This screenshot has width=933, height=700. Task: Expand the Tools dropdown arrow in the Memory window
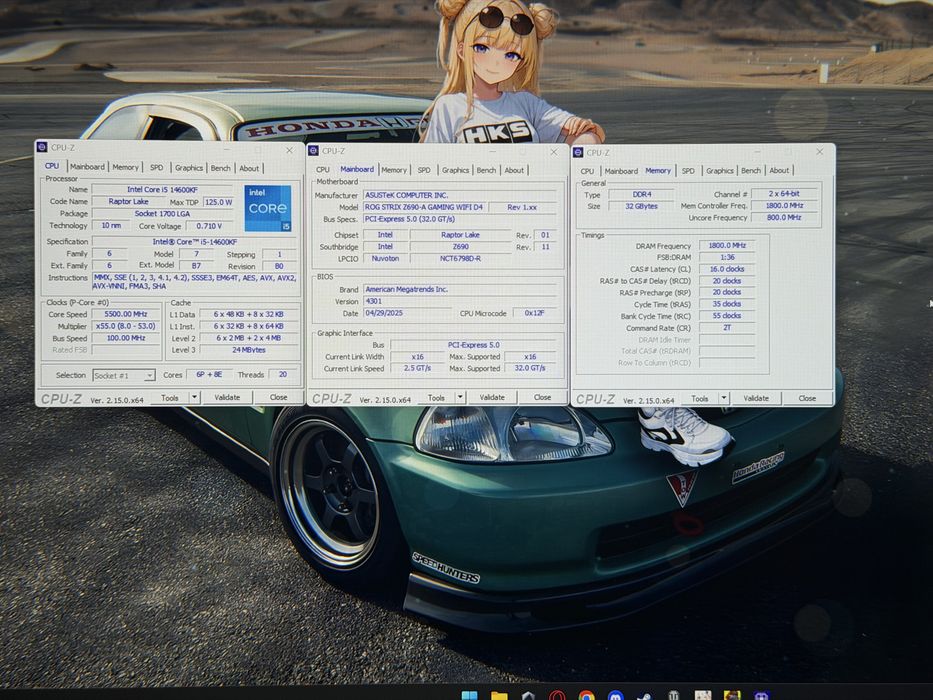pyautogui.click(x=724, y=398)
